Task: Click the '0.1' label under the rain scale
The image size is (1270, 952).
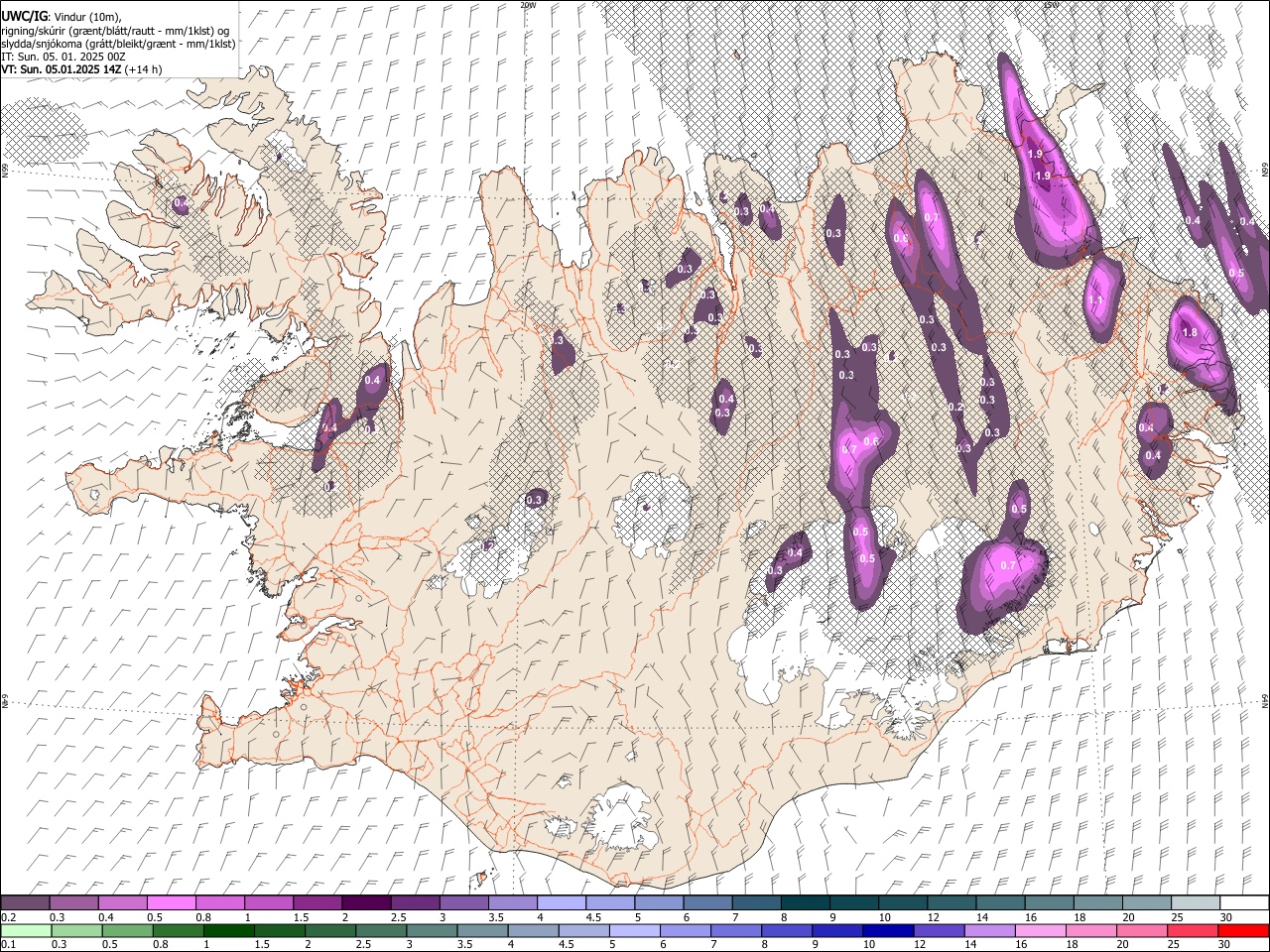Action: click(x=8, y=944)
